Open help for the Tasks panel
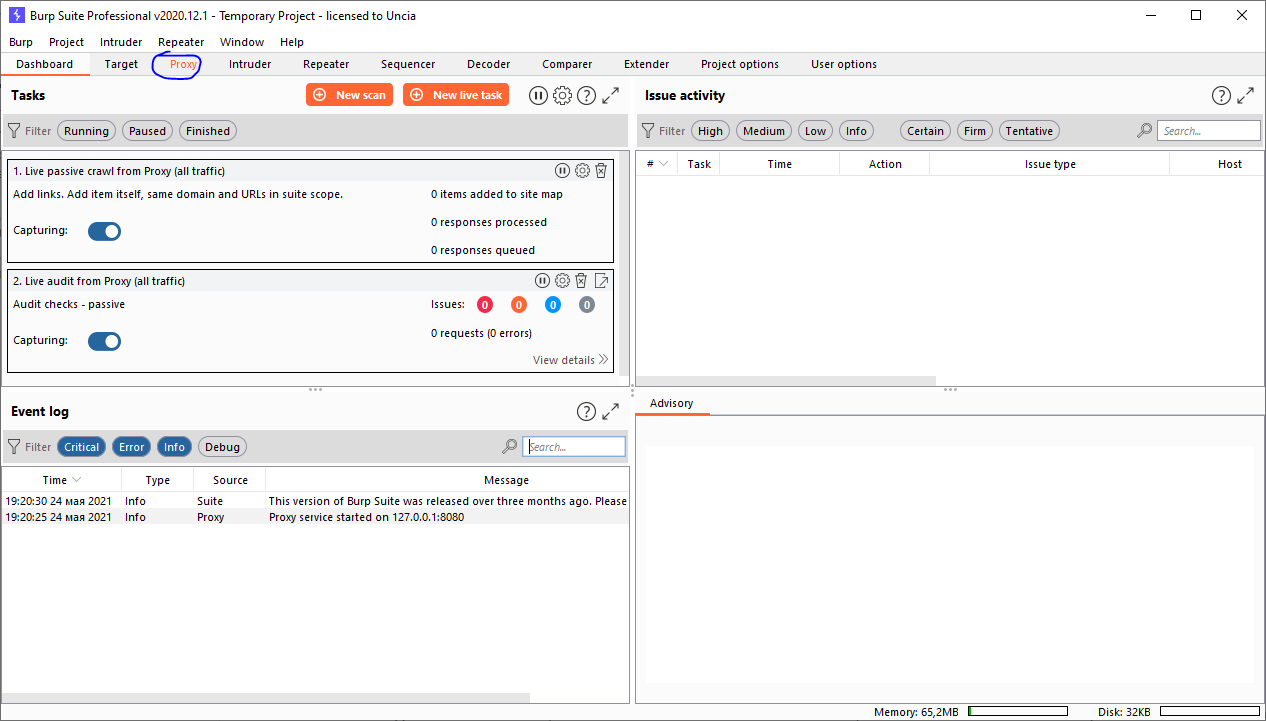This screenshot has width=1266, height=721. tap(587, 95)
